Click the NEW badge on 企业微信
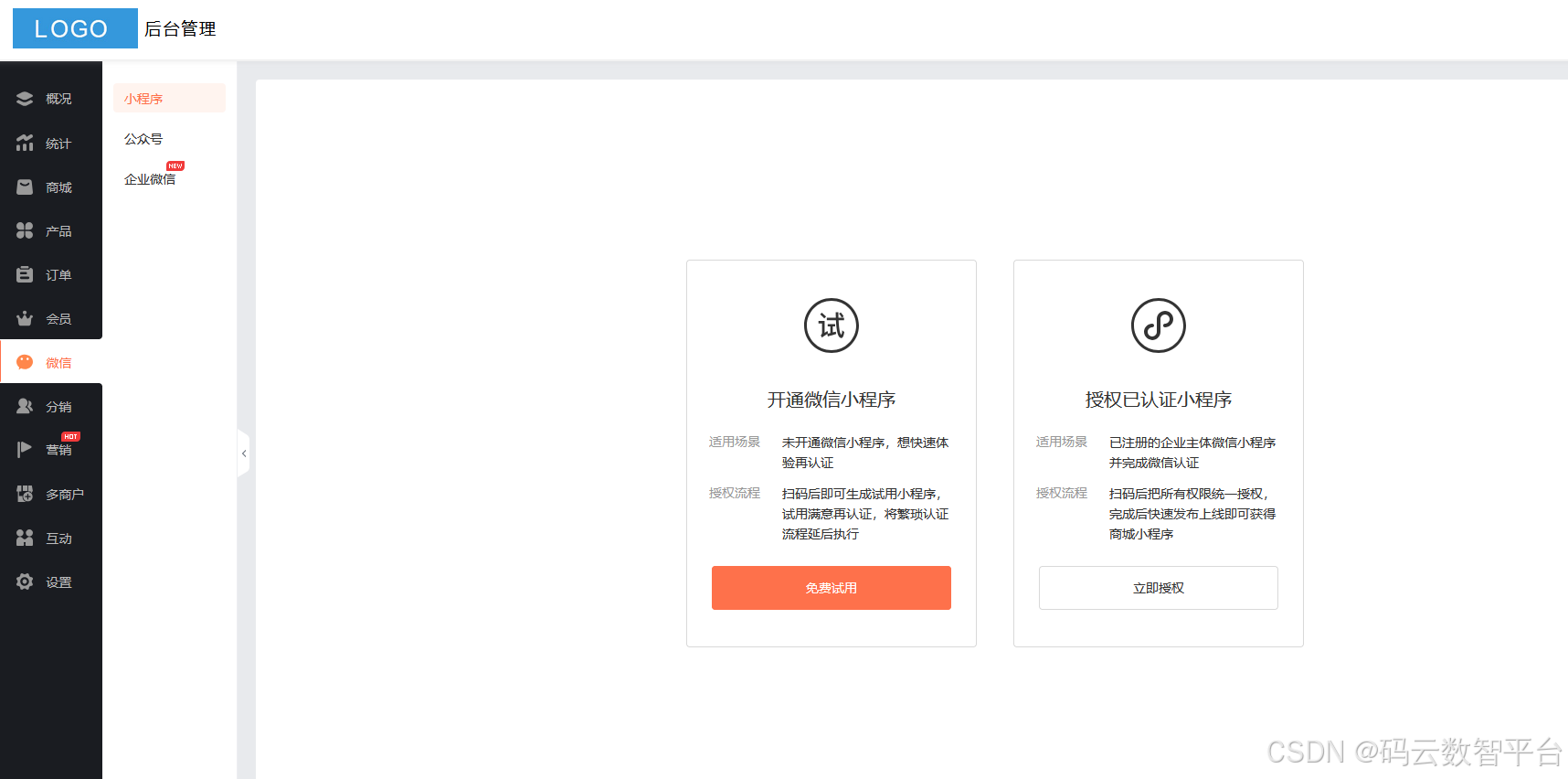 click(175, 165)
